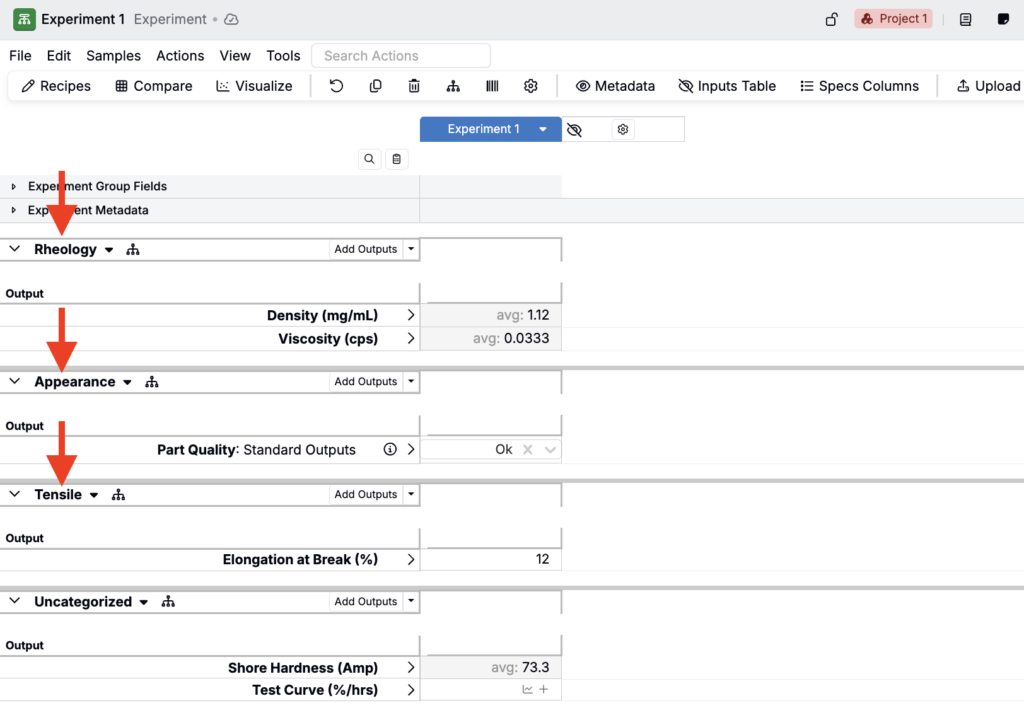
Task: Collapse the Tensile section chevron
Action: 15,495
